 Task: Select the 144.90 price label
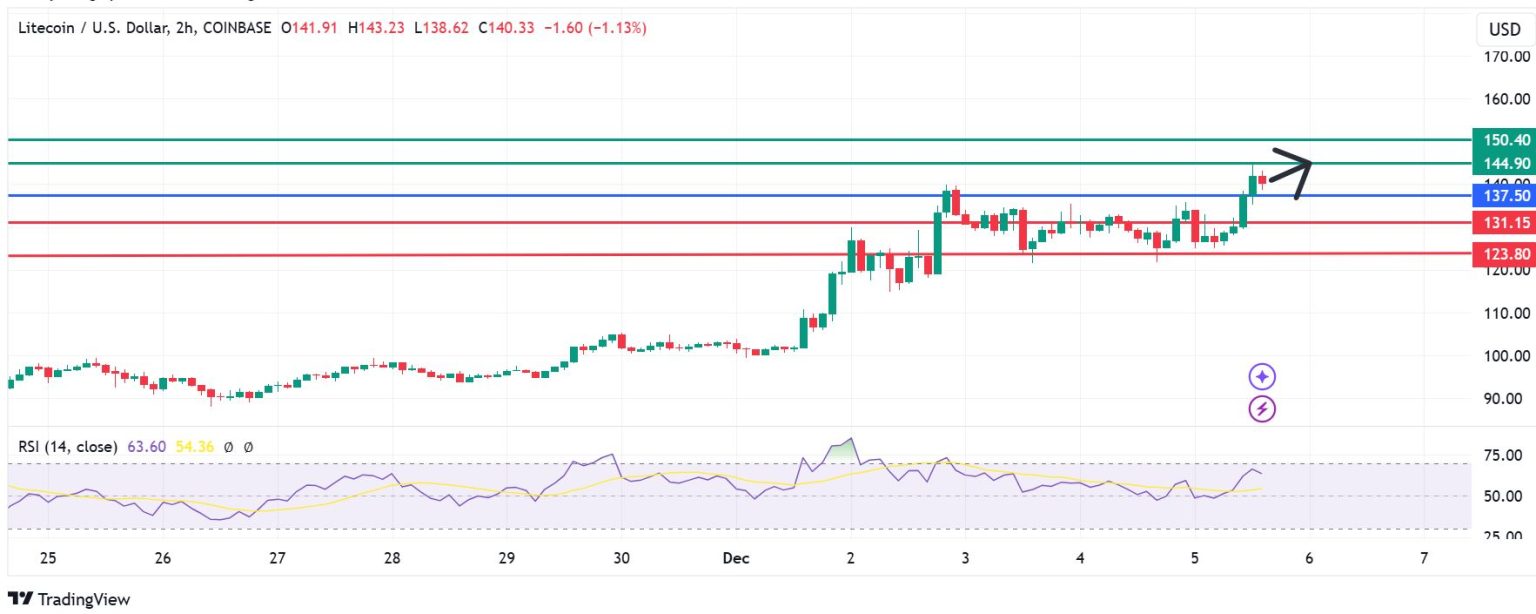[x=1503, y=163]
